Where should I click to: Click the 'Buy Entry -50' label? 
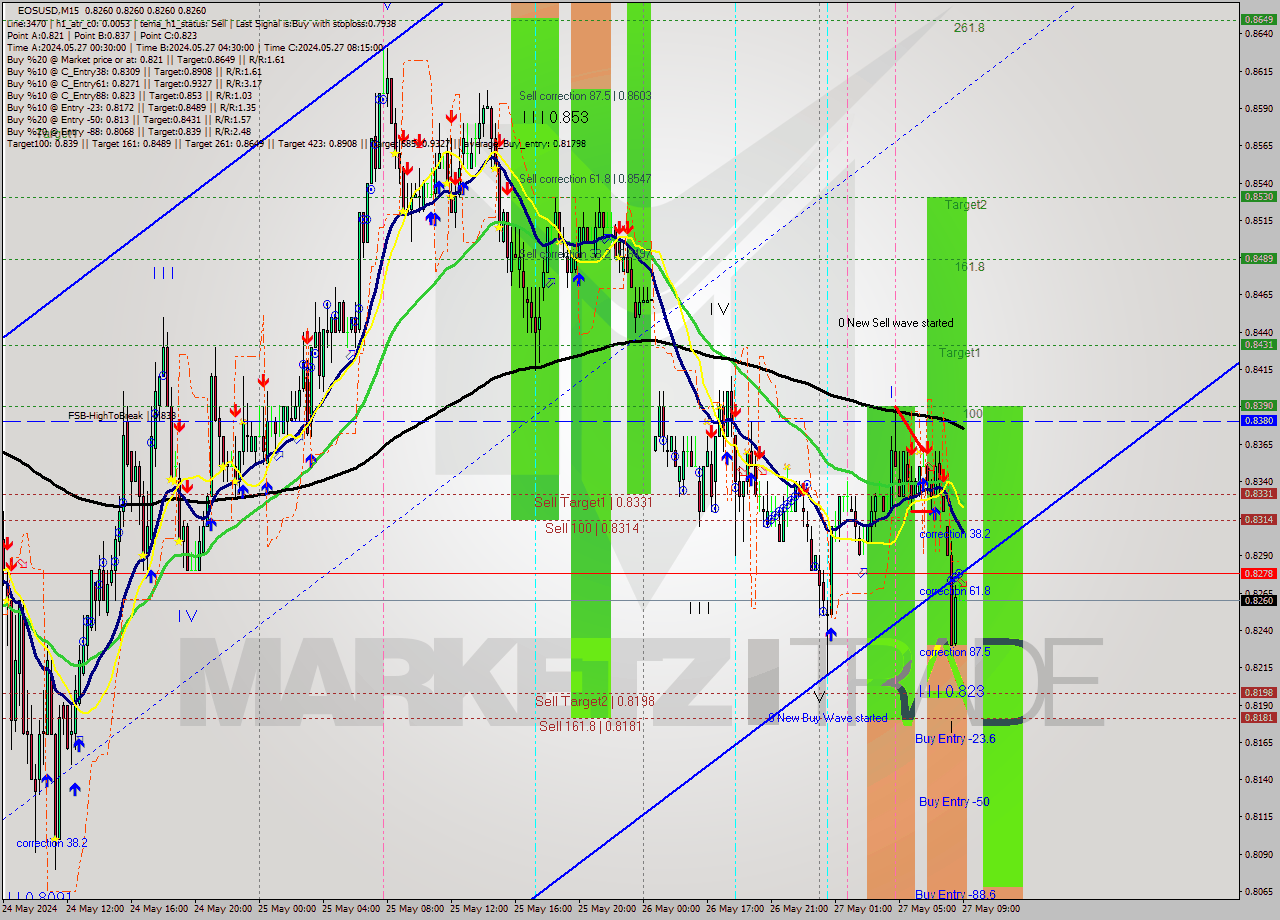(x=954, y=802)
